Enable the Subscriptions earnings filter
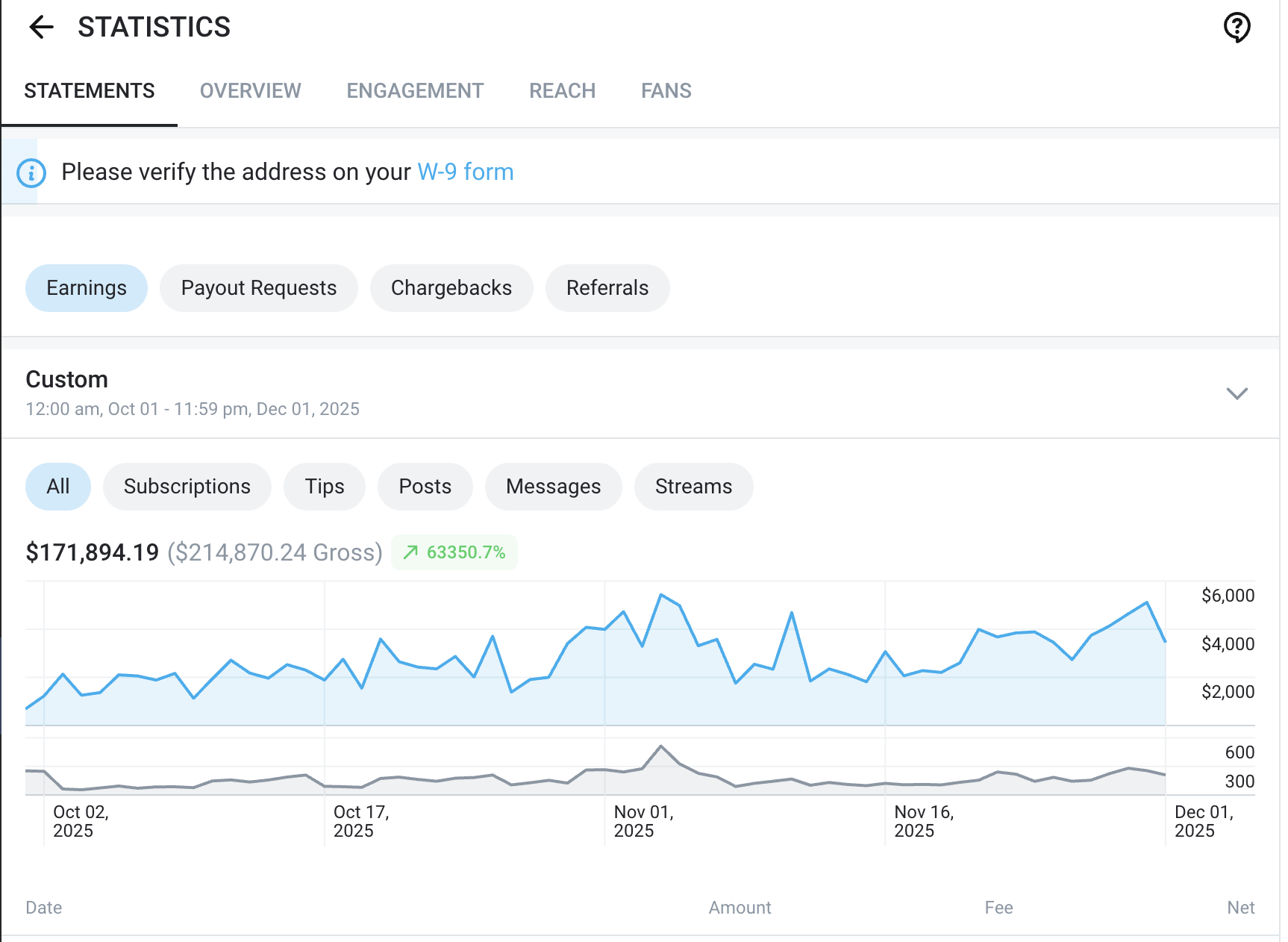Viewport: 1288px width, 942px height. [187, 486]
